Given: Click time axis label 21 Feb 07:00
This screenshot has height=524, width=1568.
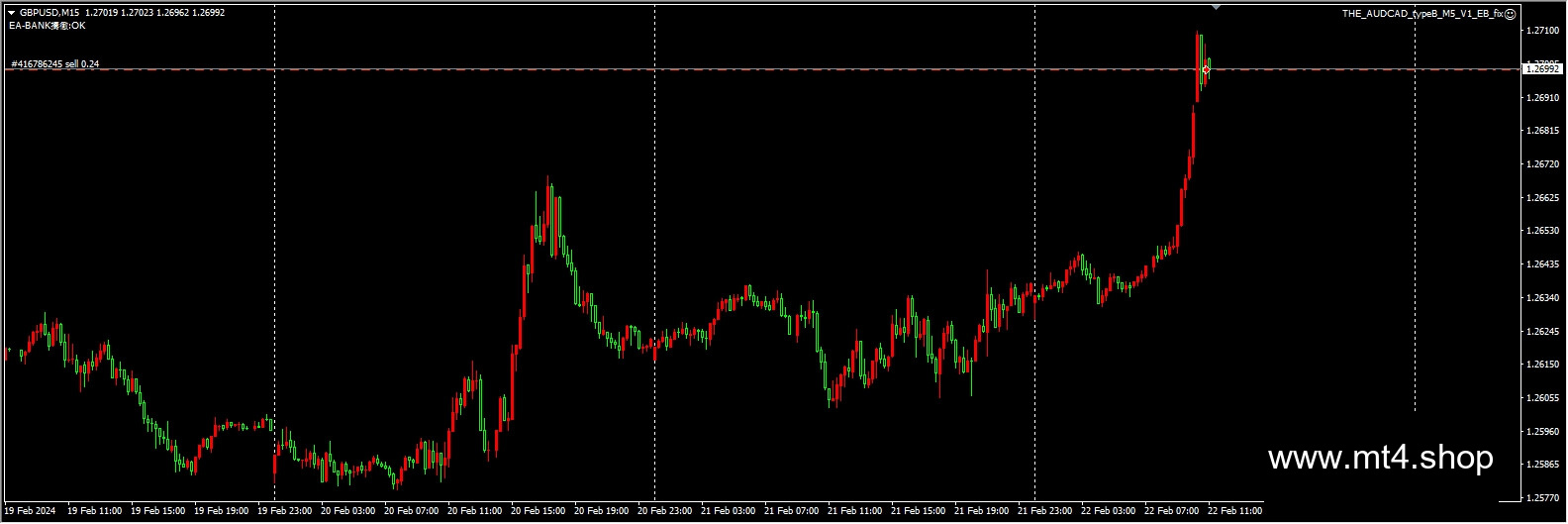Looking at the screenshot, I should 791,512.
